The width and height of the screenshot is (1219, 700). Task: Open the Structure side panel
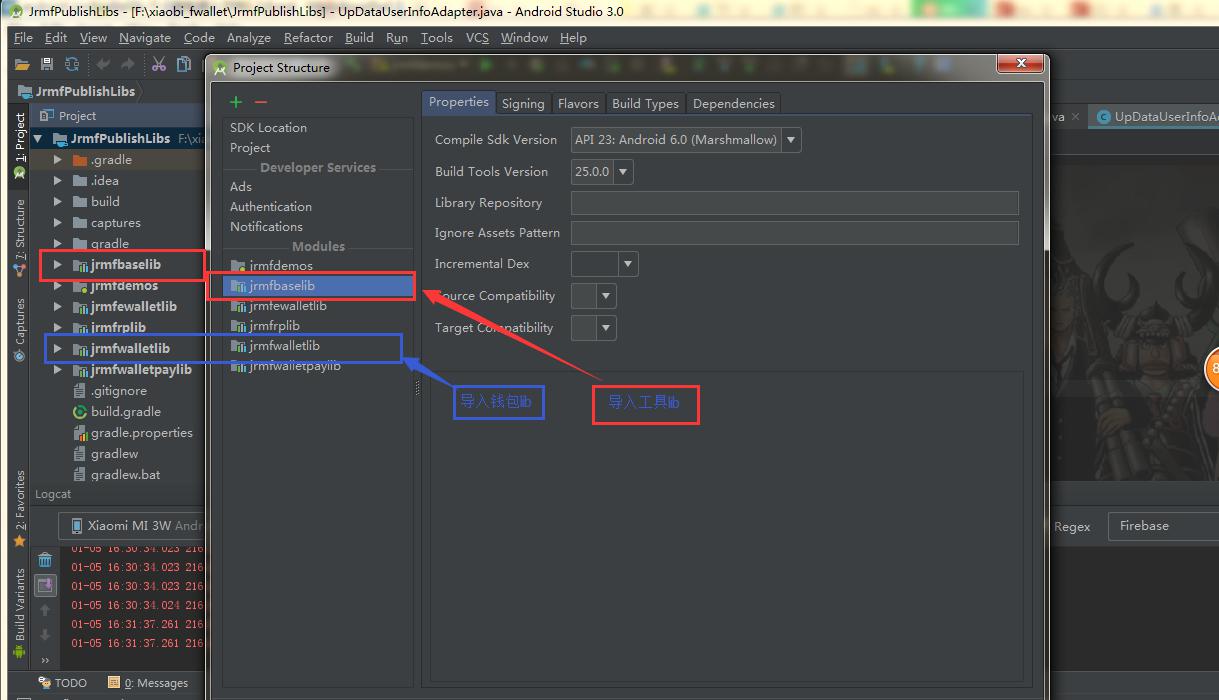[x=19, y=238]
